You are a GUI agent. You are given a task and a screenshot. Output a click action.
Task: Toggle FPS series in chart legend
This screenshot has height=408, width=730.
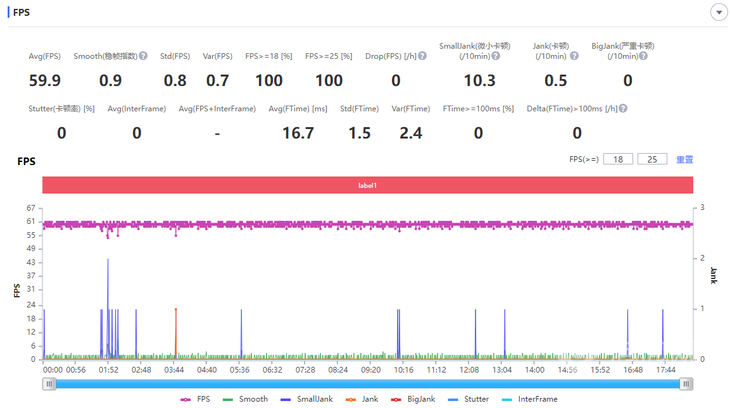(x=196, y=399)
